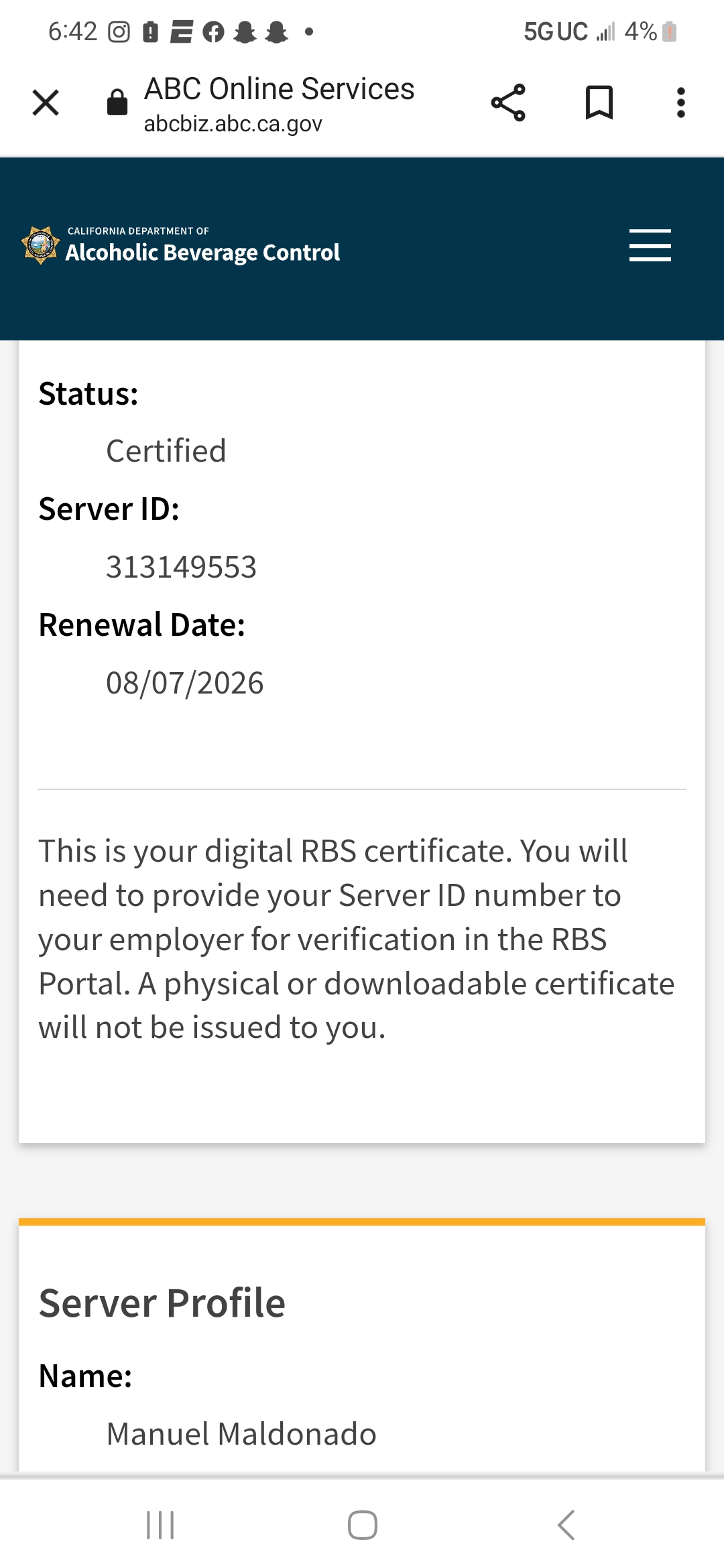Tap the Facebook notification icon
The width and height of the screenshot is (724, 1568).
213,32
